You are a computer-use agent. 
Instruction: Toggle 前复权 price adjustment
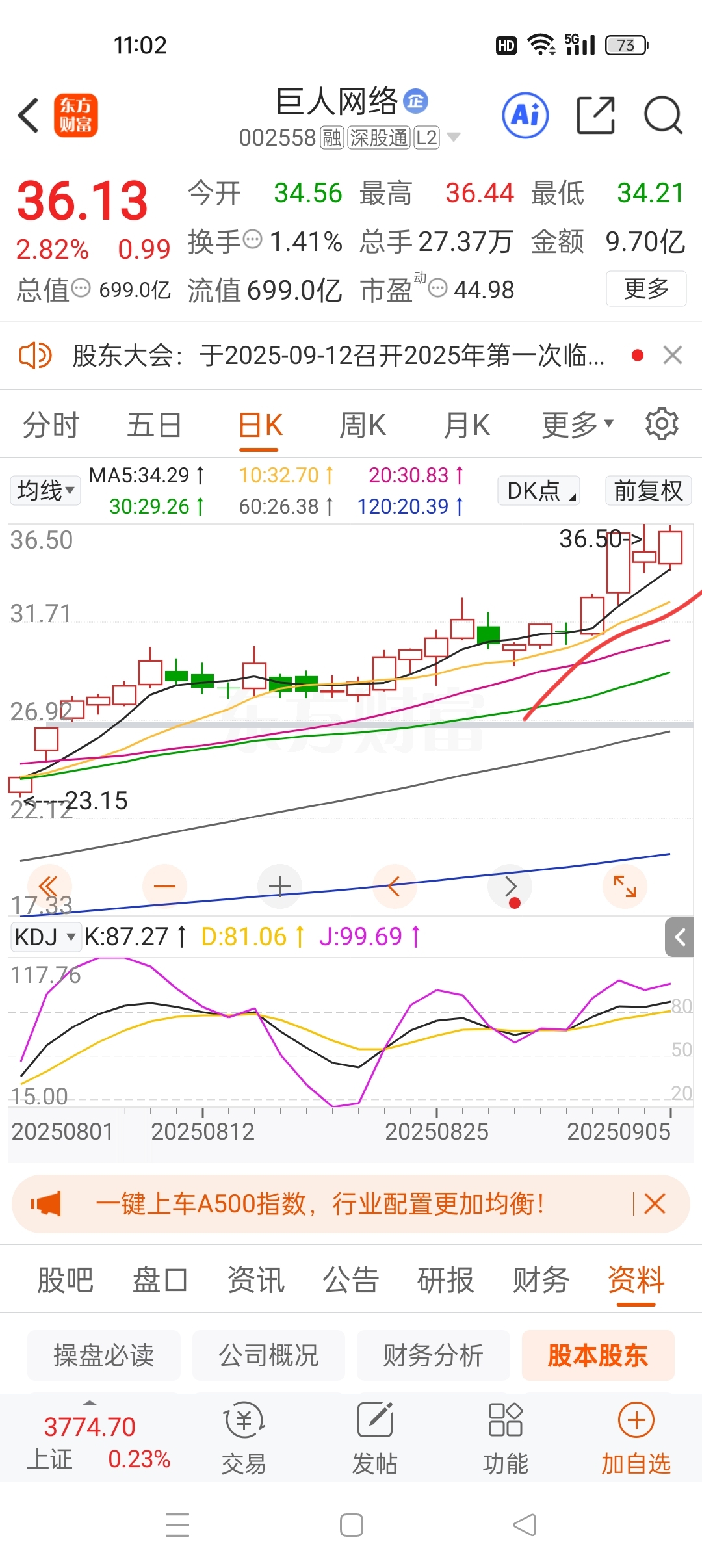point(648,490)
